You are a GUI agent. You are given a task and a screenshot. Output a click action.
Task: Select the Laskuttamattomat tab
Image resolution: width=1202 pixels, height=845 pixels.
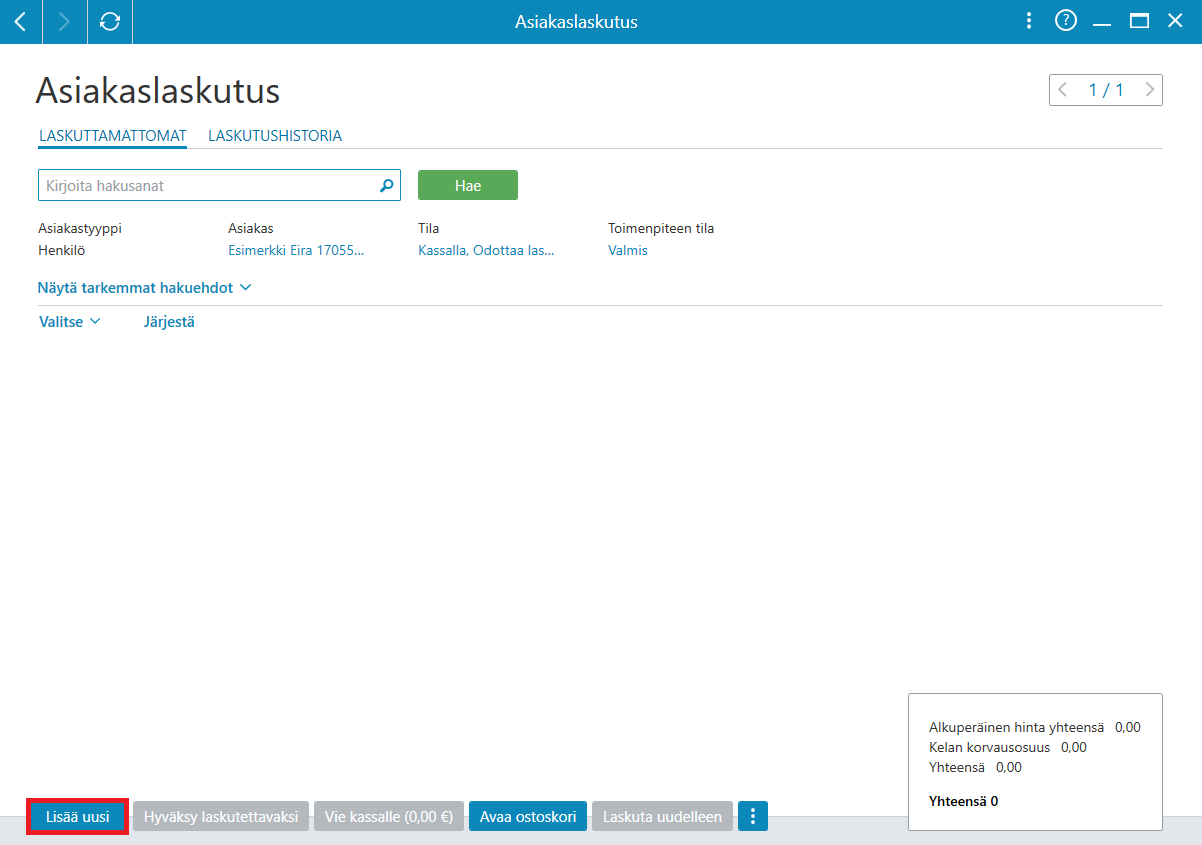pyautogui.click(x=113, y=136)
